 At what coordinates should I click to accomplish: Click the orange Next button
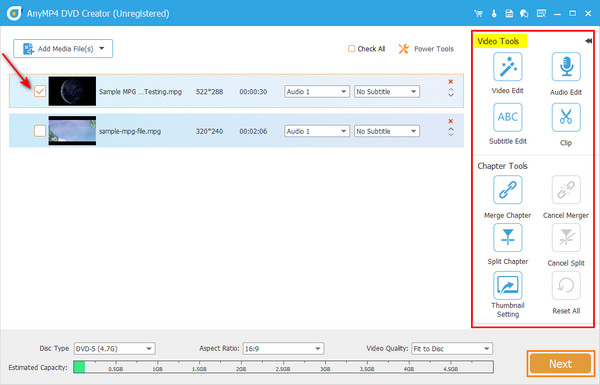[560, 364]
